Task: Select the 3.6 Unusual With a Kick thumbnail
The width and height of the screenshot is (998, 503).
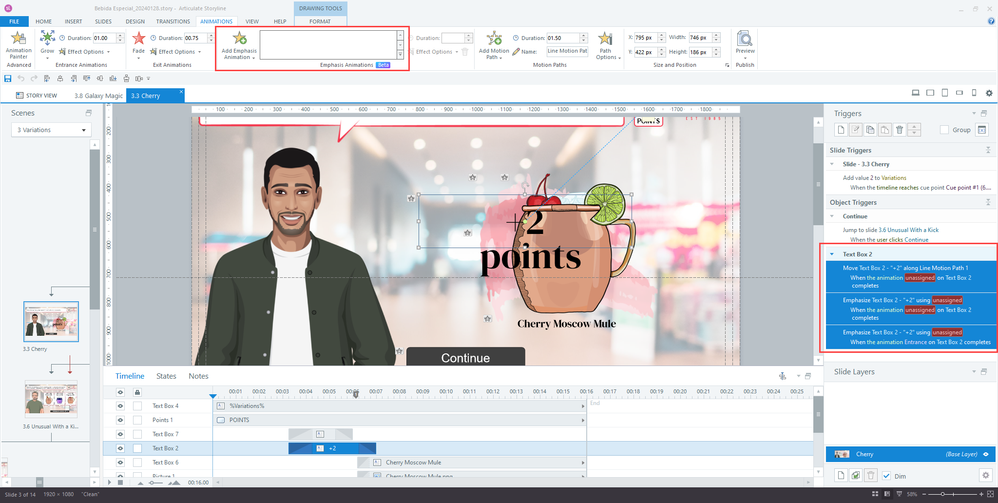Action: (50, 400)
